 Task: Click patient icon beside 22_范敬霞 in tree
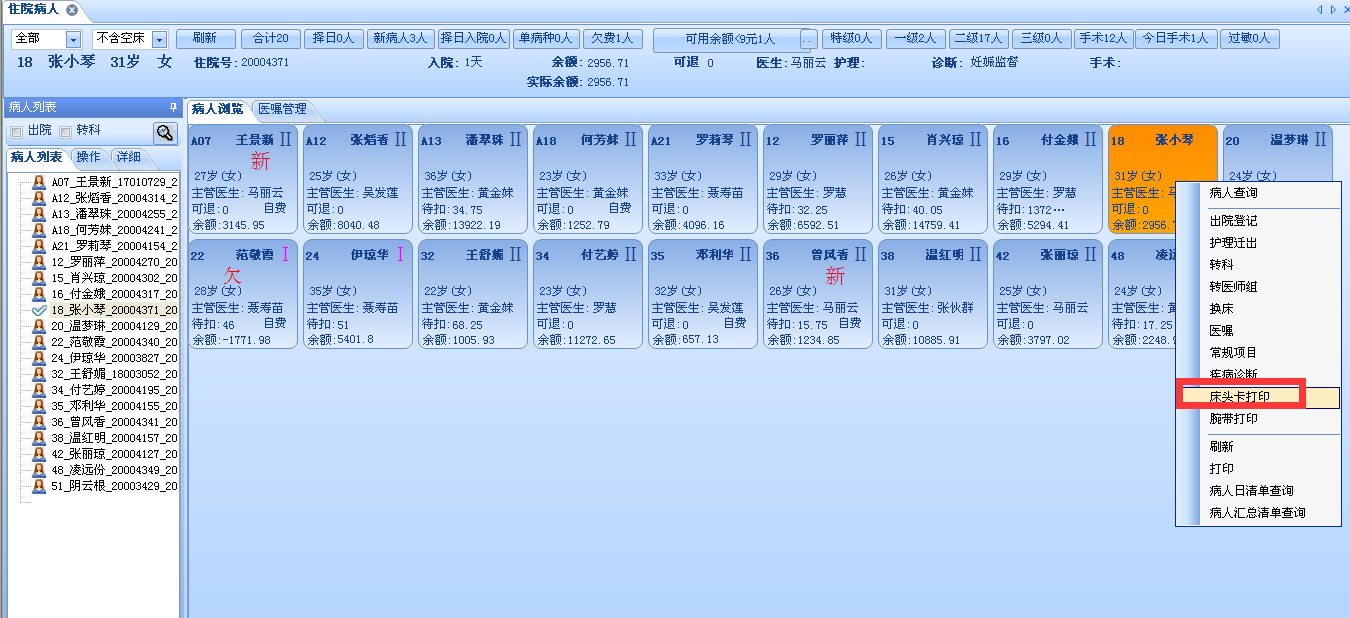pos(39,342)
